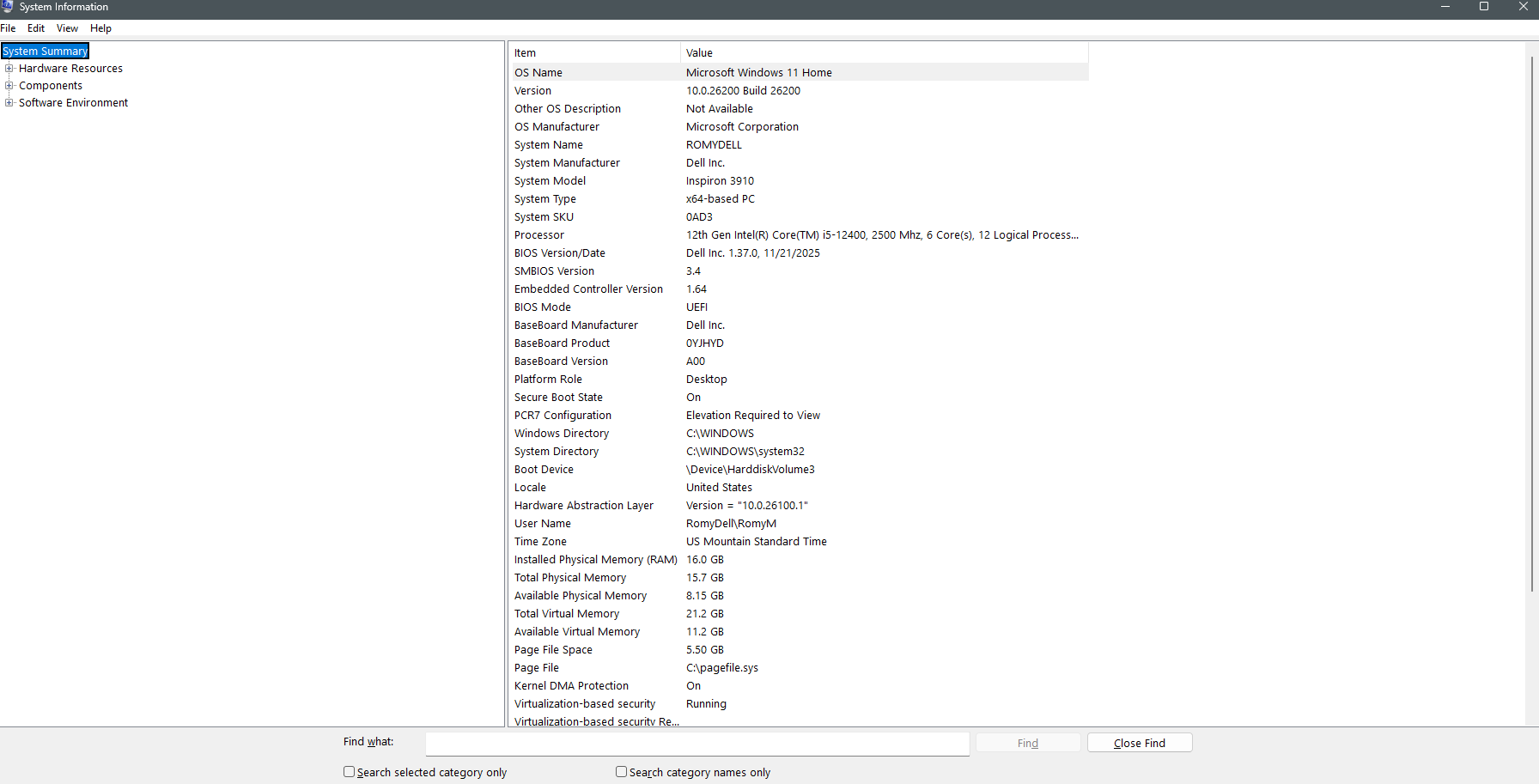Open the Edit menu
Screen dimensions: 1539x784
tap(35, 27)
